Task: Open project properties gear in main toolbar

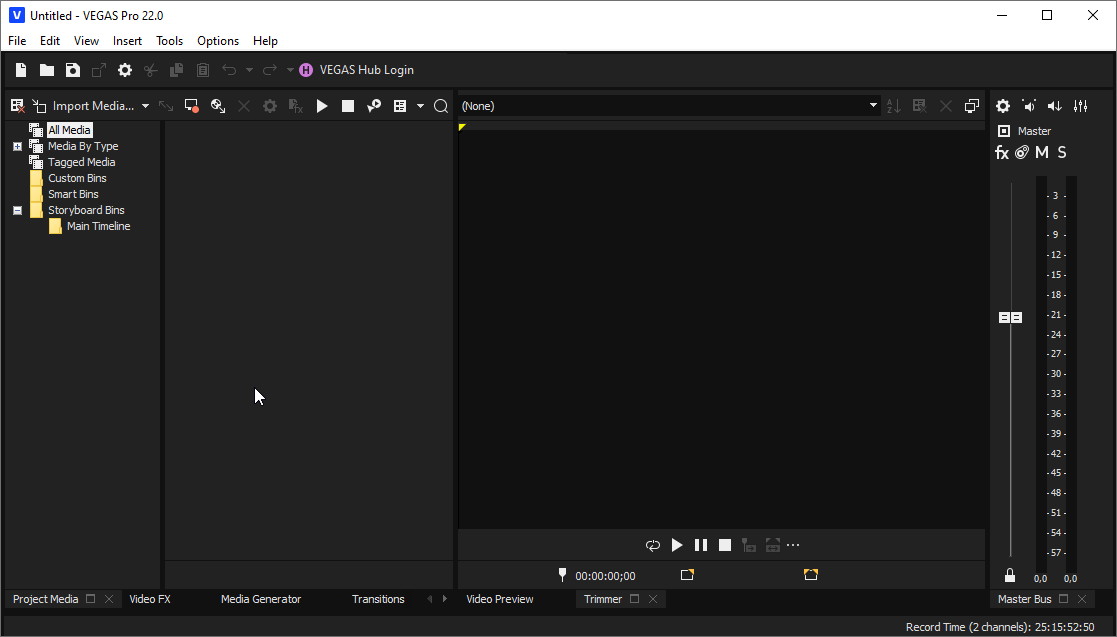Action: 125,70
